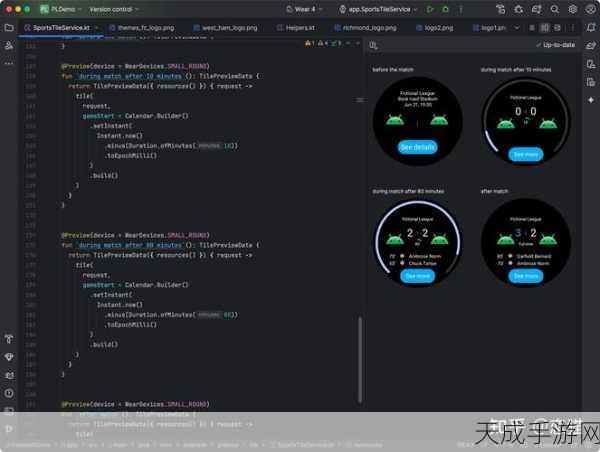Click See more in 80 minutes preview
The width and height of the screenshot is (600, 452).
click(417, 276)
